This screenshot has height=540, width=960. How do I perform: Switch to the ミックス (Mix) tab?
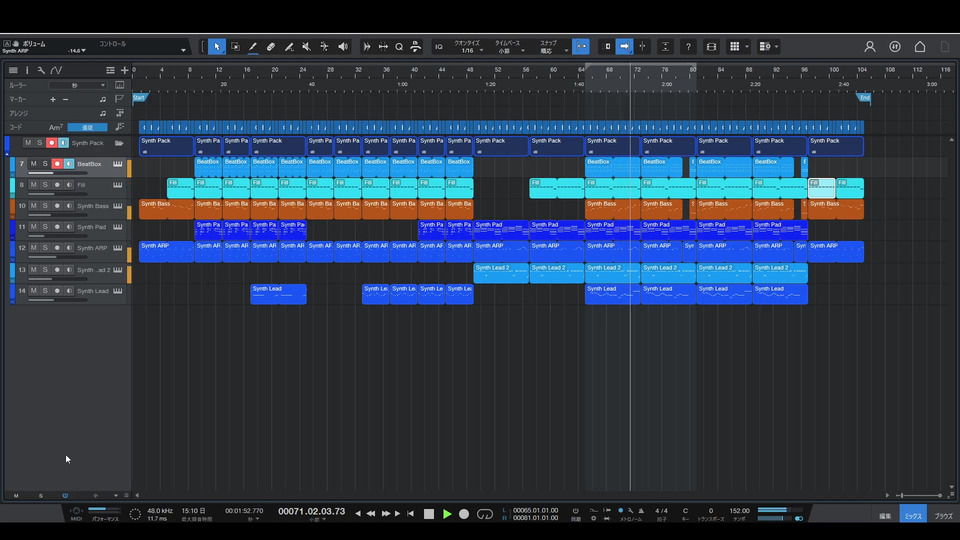(912, 515)
